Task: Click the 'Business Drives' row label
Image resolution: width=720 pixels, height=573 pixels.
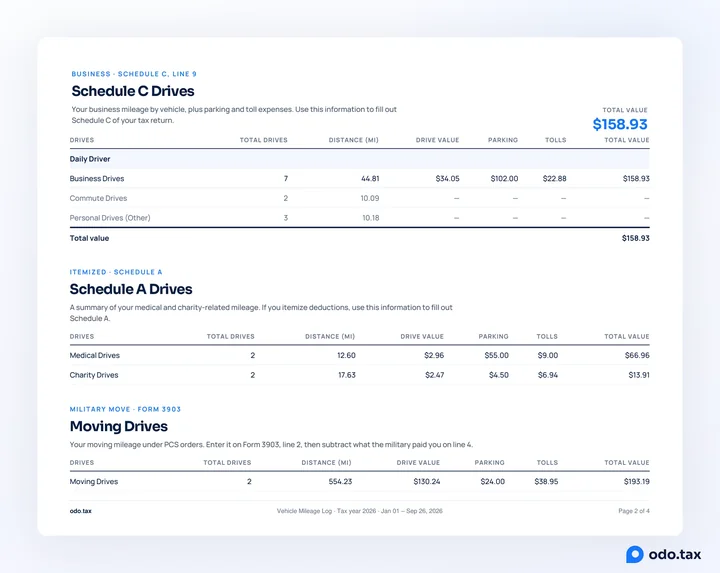Action: point(97,179)
